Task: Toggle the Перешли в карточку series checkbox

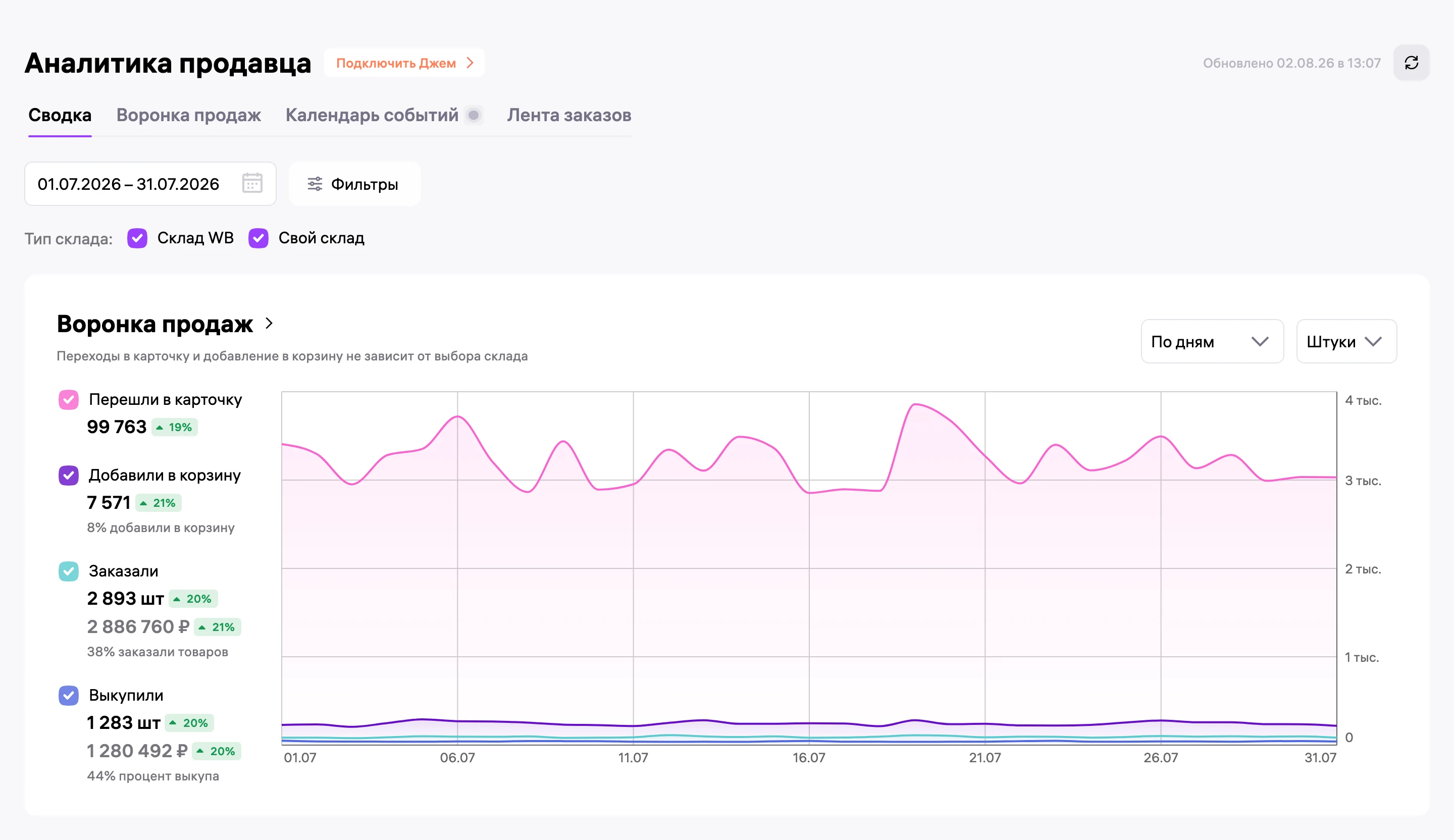Action: (69, 400)
